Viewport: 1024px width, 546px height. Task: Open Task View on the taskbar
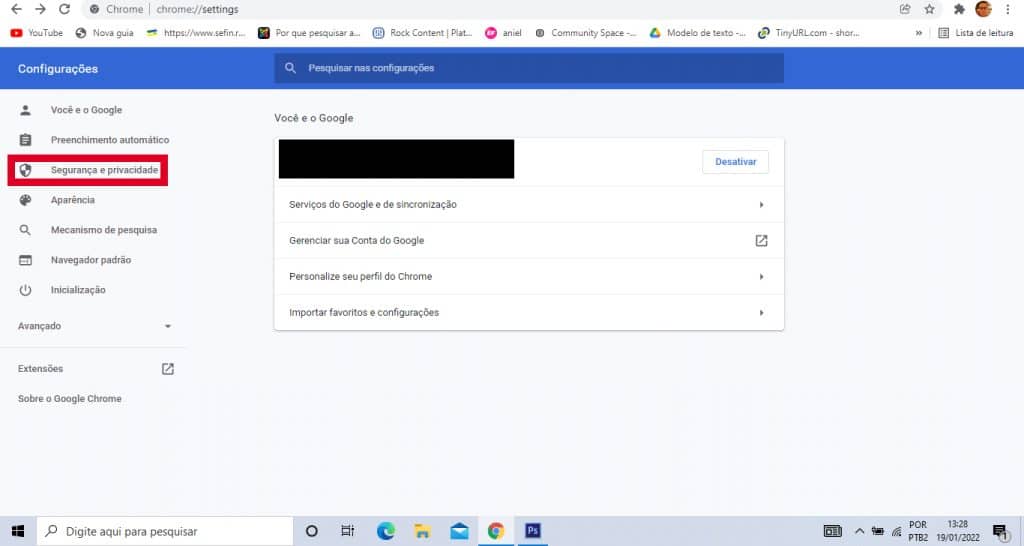pyautogui.click(x=347, y=531)
